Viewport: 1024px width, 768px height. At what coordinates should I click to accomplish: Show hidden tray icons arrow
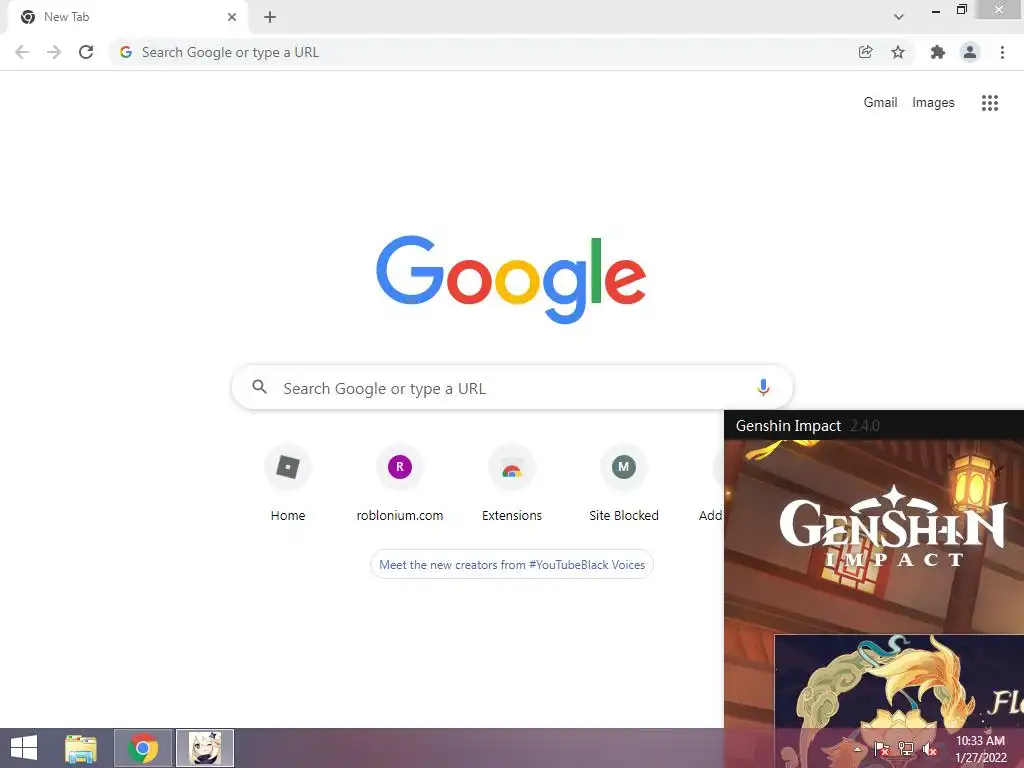857,749
